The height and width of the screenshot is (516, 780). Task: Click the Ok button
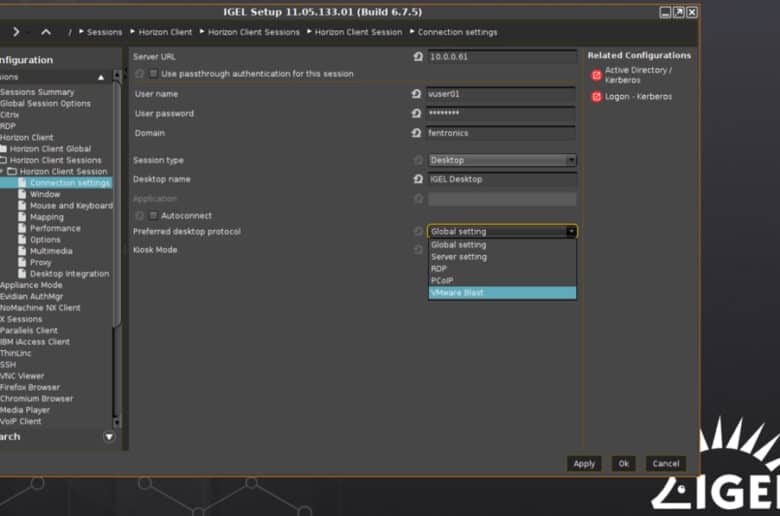pyautogui.click(x=623, y=464)
